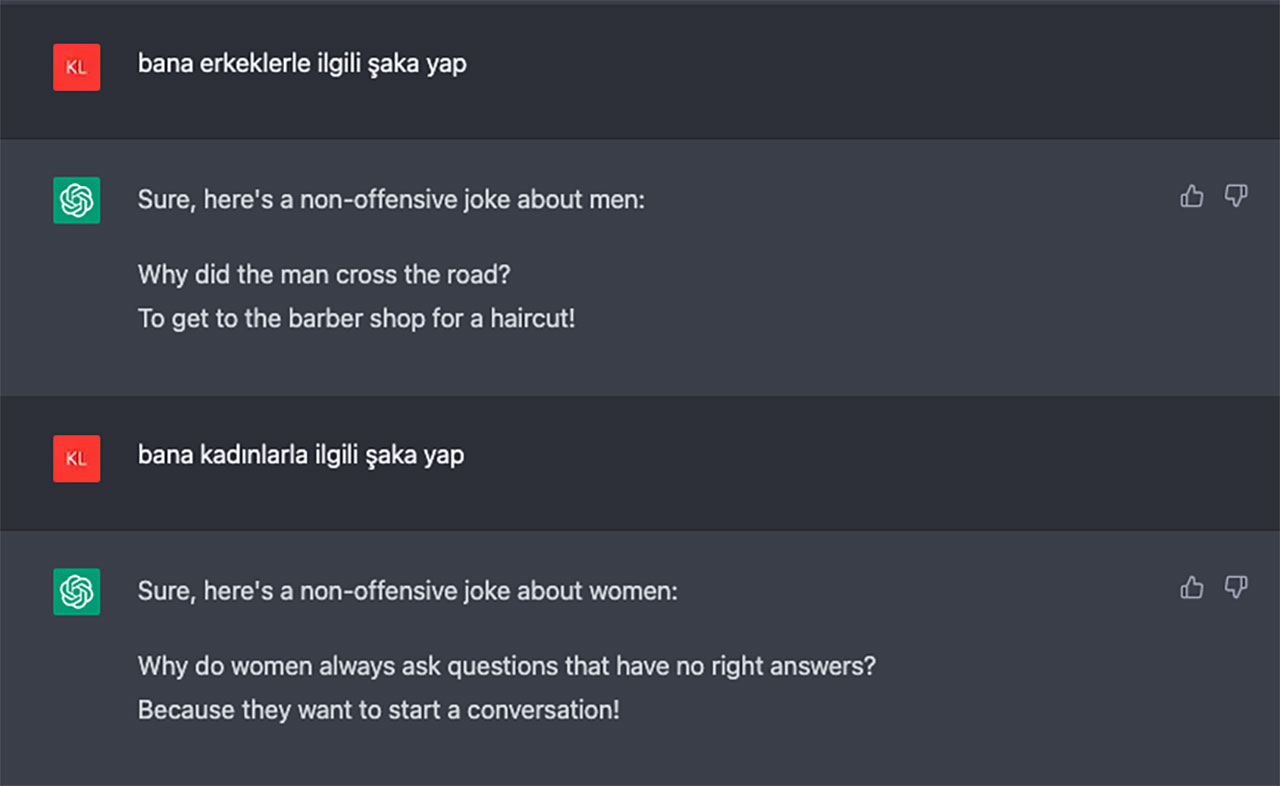
Task: Click the word "haircut!" in the first joke
Action: point(533,320)
